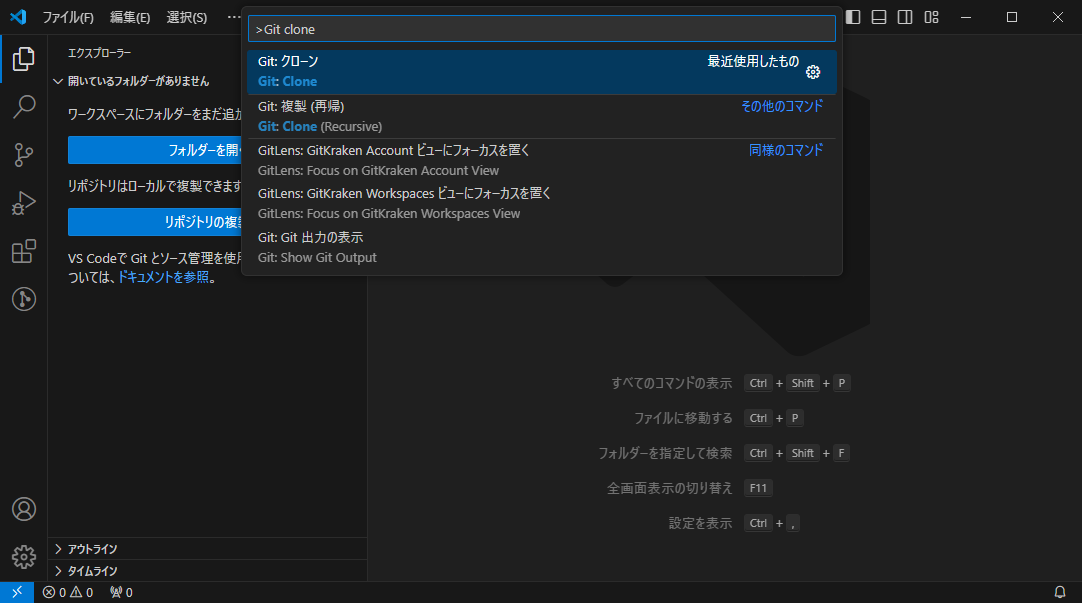Open notifications bell in status bar
The image size is (1082, 603).
point(1060,592)
